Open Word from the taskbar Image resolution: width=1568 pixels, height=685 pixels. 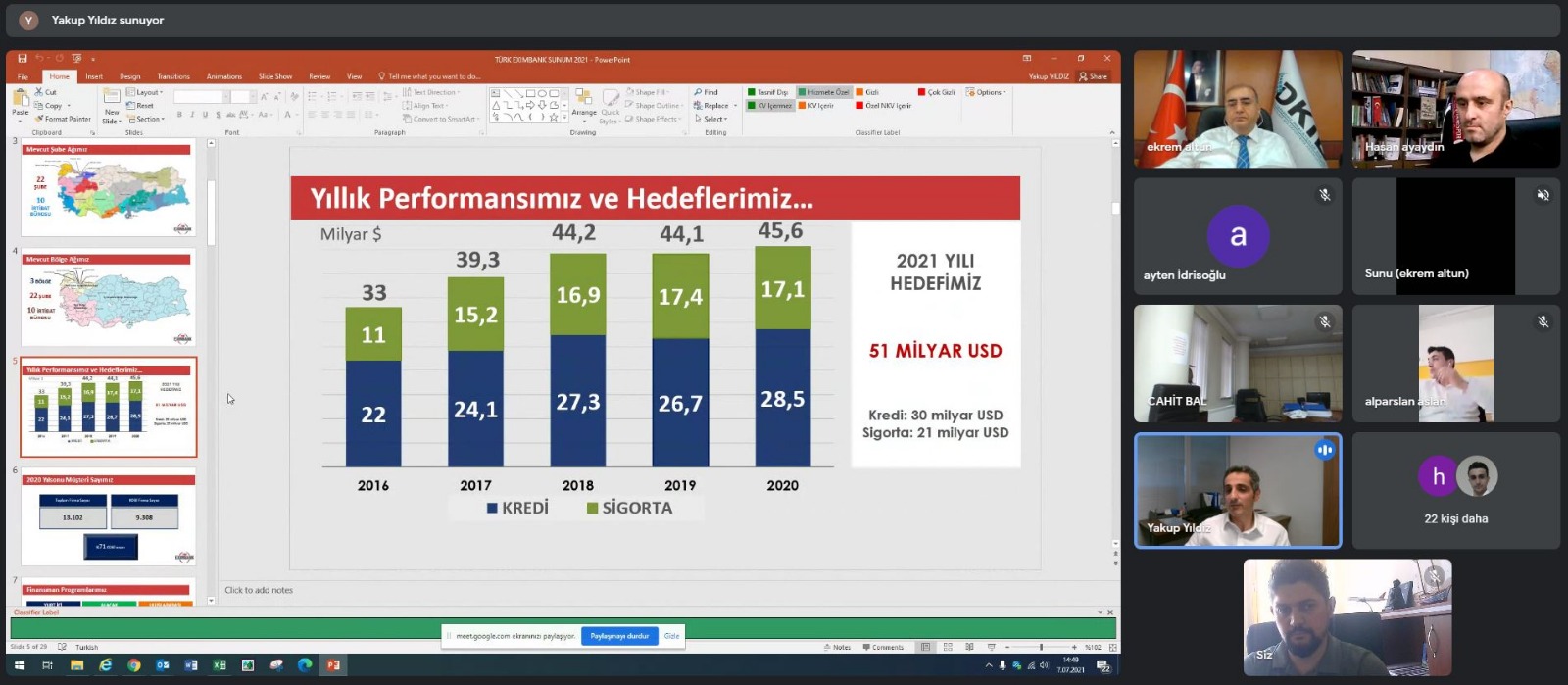191,665
